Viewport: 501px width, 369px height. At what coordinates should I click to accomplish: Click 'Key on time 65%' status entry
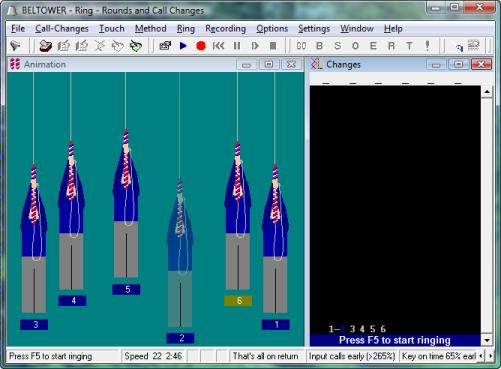pos(438,356)
